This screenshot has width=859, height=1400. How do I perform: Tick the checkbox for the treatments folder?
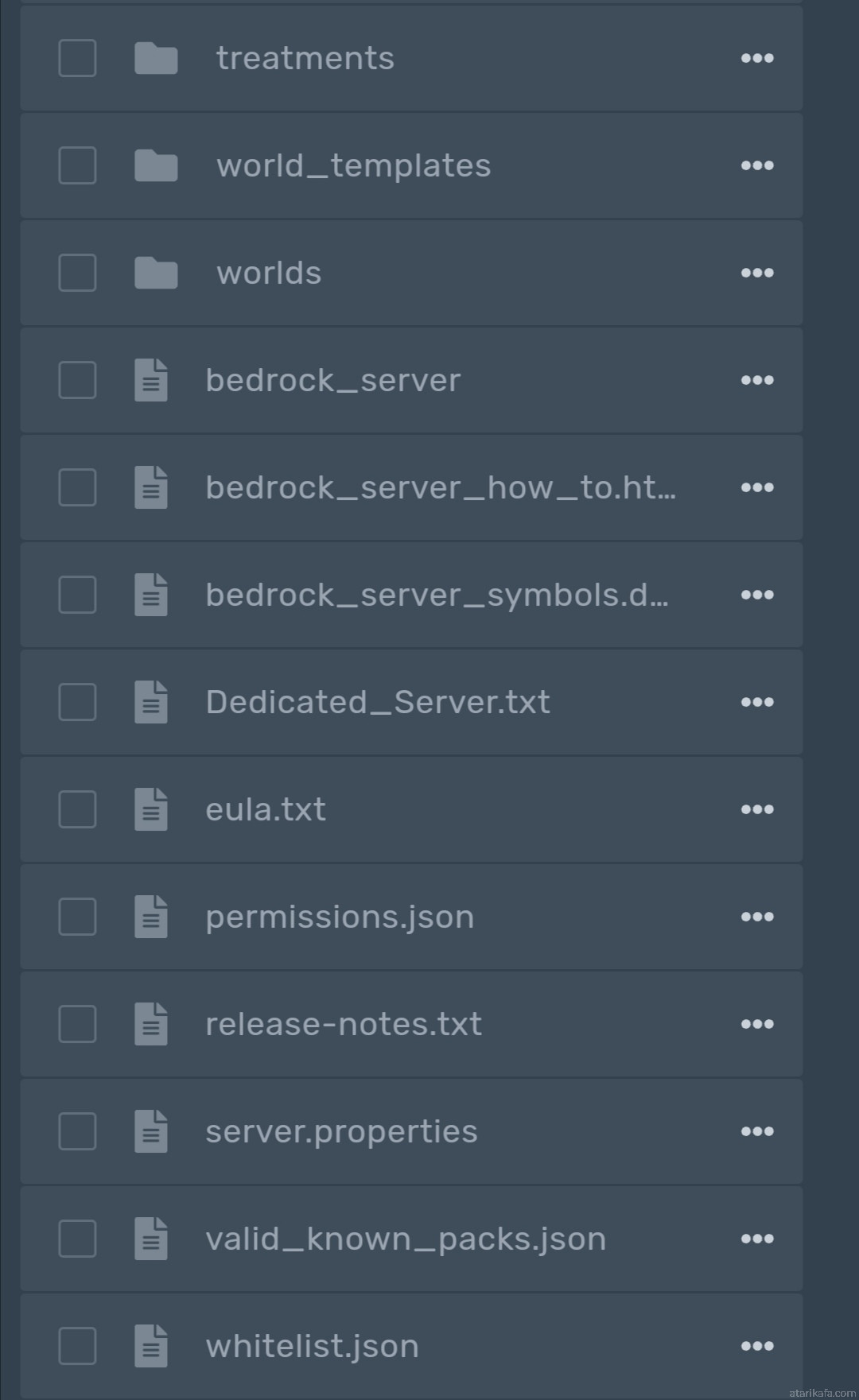click(77, 58)
